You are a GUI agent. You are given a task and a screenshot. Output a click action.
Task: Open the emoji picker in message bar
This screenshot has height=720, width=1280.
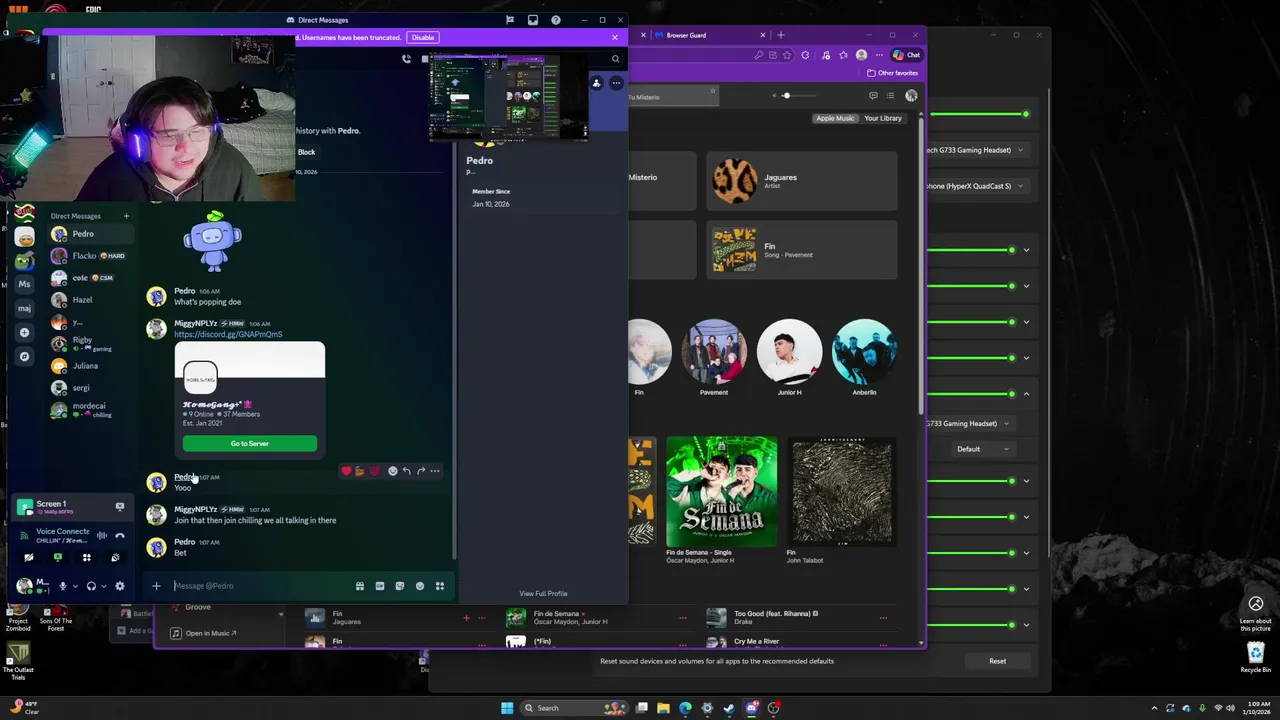click(x=420, y=586)
